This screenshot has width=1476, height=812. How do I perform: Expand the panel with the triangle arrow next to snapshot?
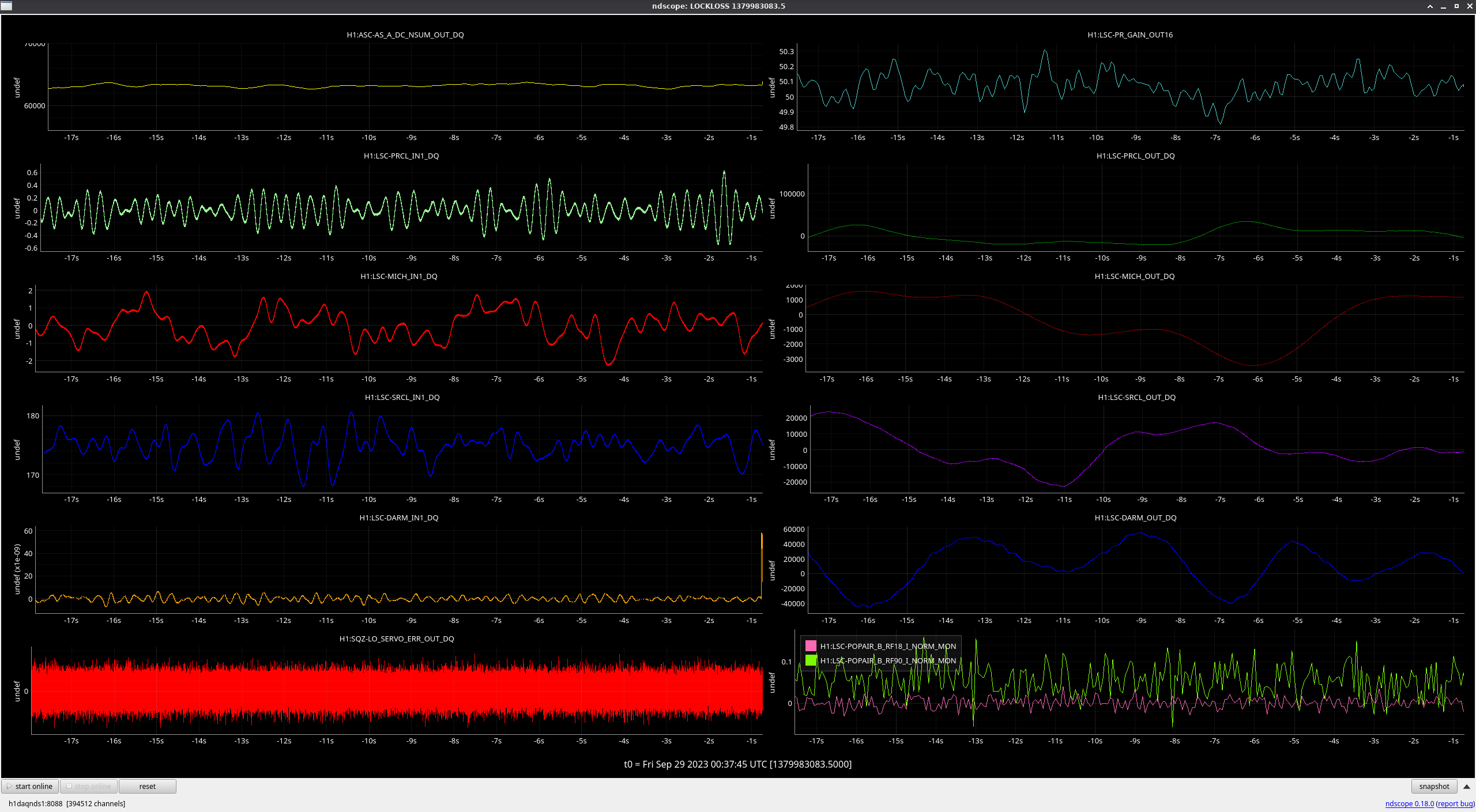pyautogui.click(x=1466, y=786)
